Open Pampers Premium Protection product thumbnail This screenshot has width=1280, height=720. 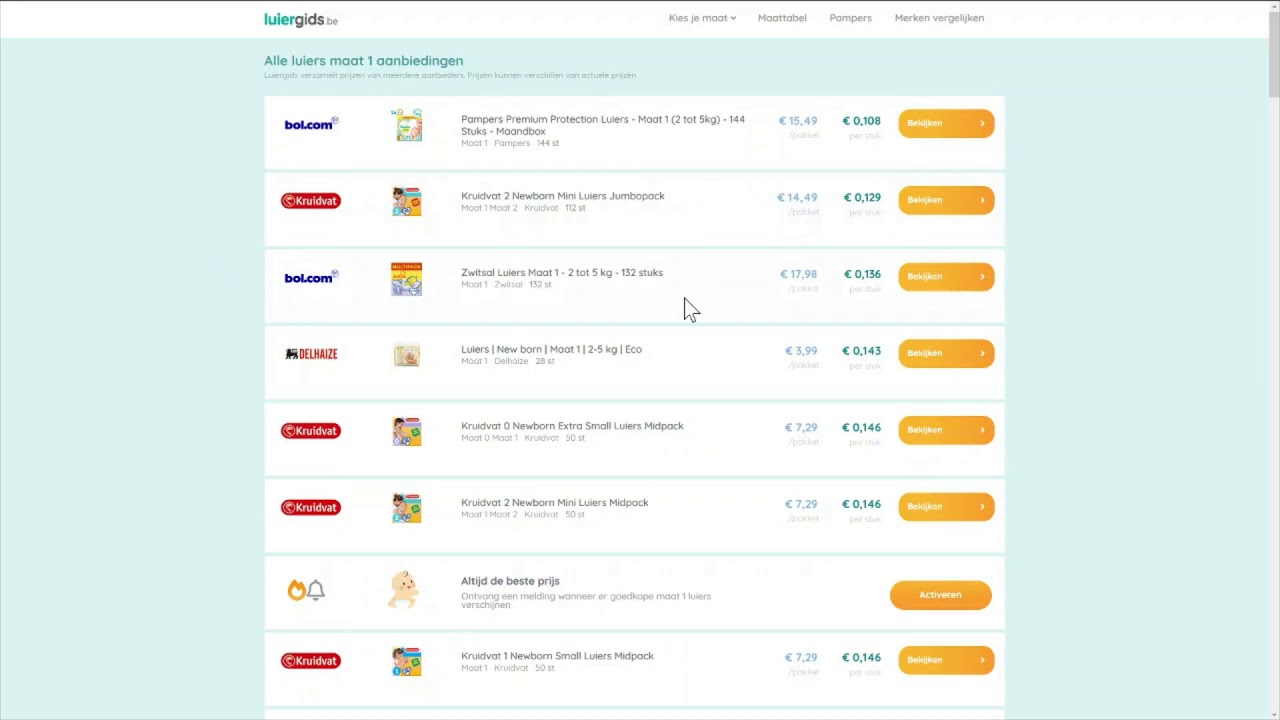[407, 125]
